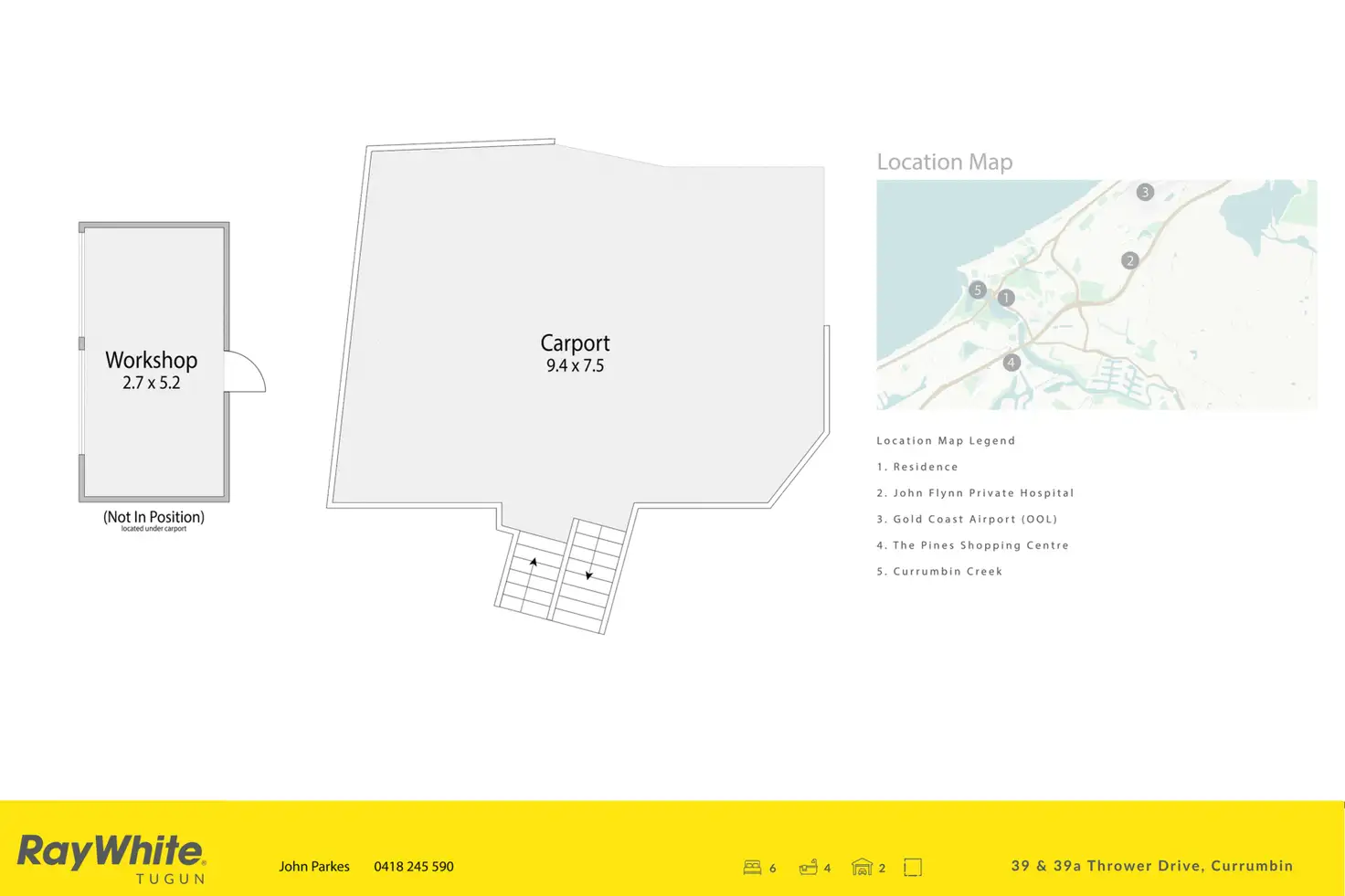Click the bathtub icon in footer

pyautogui.click(x=808, y=867)
